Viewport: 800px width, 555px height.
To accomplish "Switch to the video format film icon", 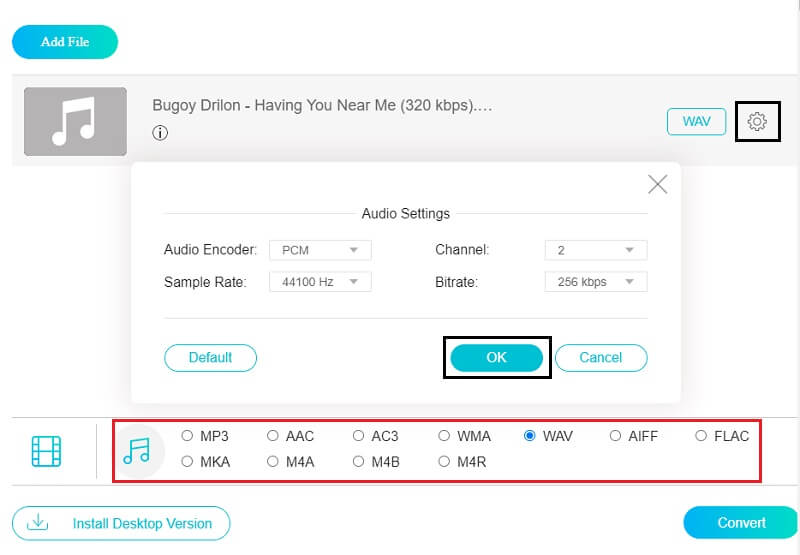I will (x=46, y=451).
